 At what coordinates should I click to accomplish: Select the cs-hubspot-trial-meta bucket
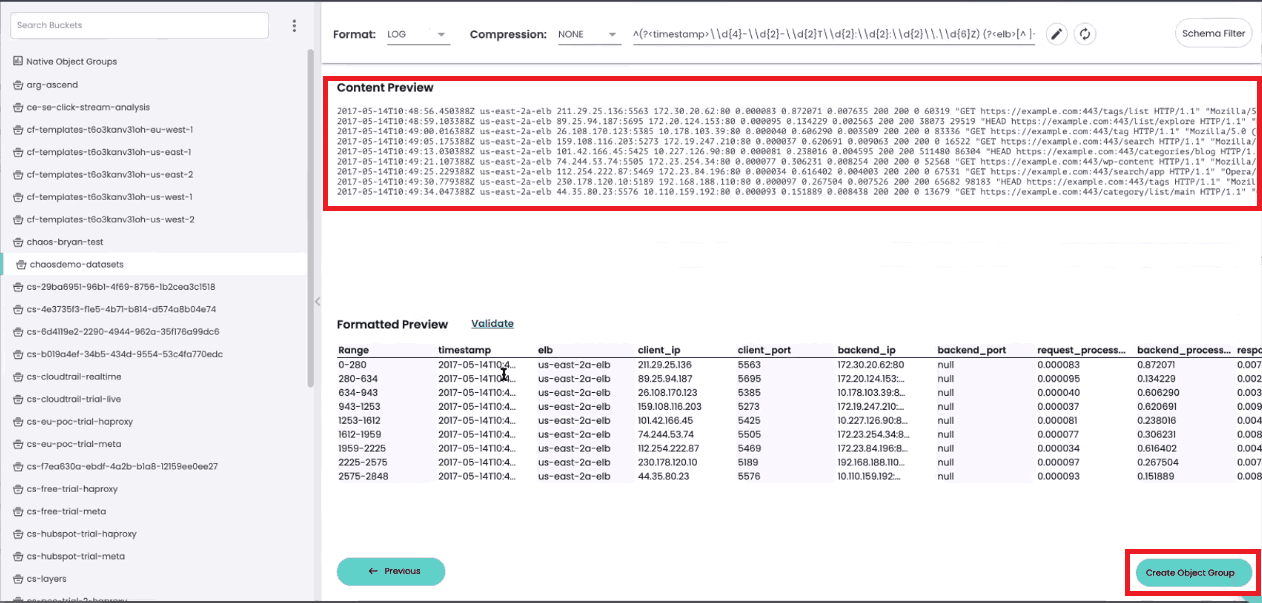coord(76,556)
